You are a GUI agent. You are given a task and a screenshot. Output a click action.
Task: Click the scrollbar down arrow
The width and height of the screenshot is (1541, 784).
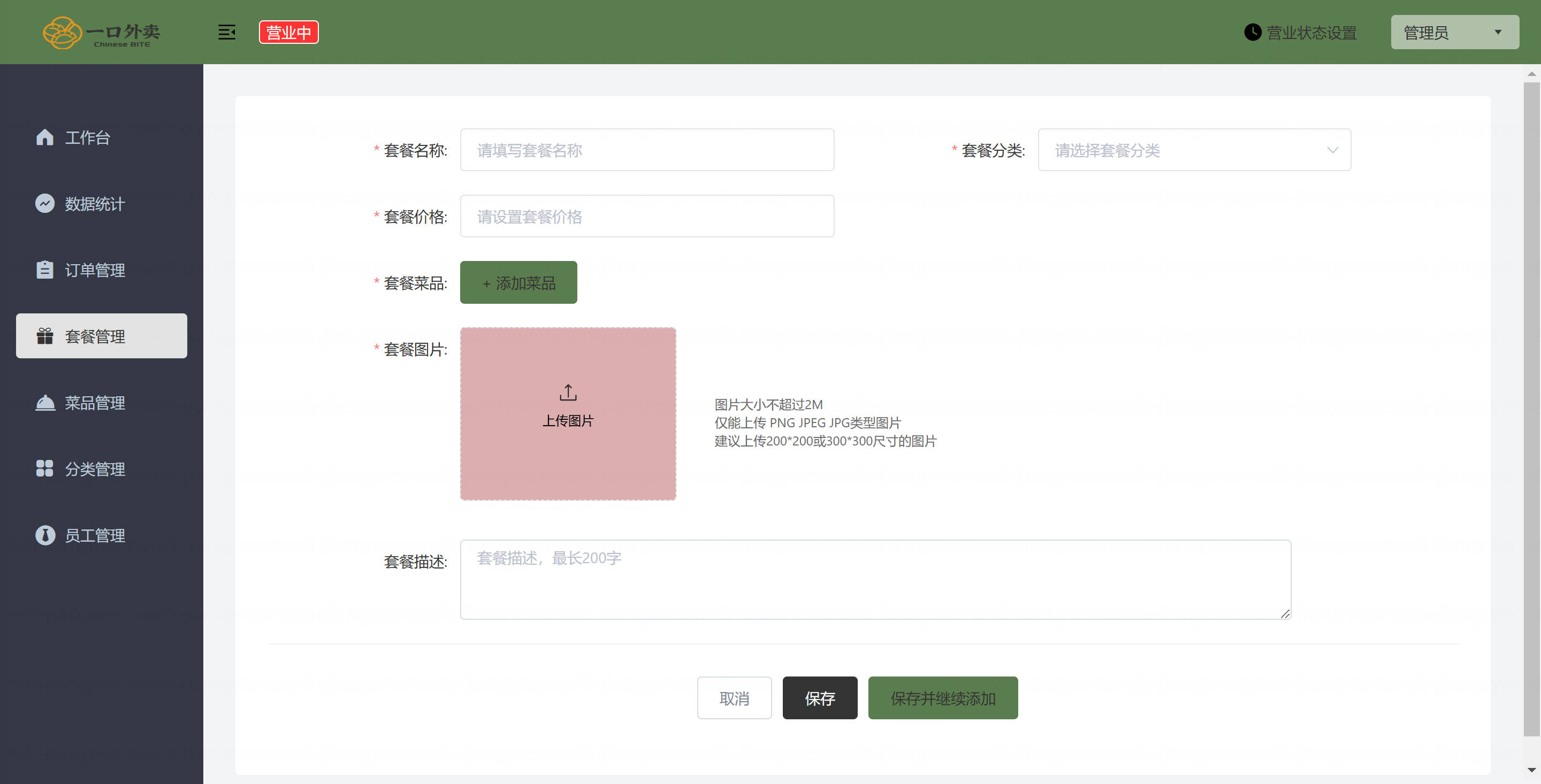pos(1531,770)
